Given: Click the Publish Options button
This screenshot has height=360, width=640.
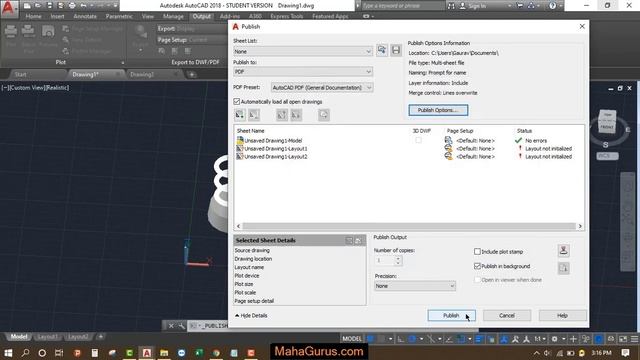Looking at the screenshot, I should [438, 110].
